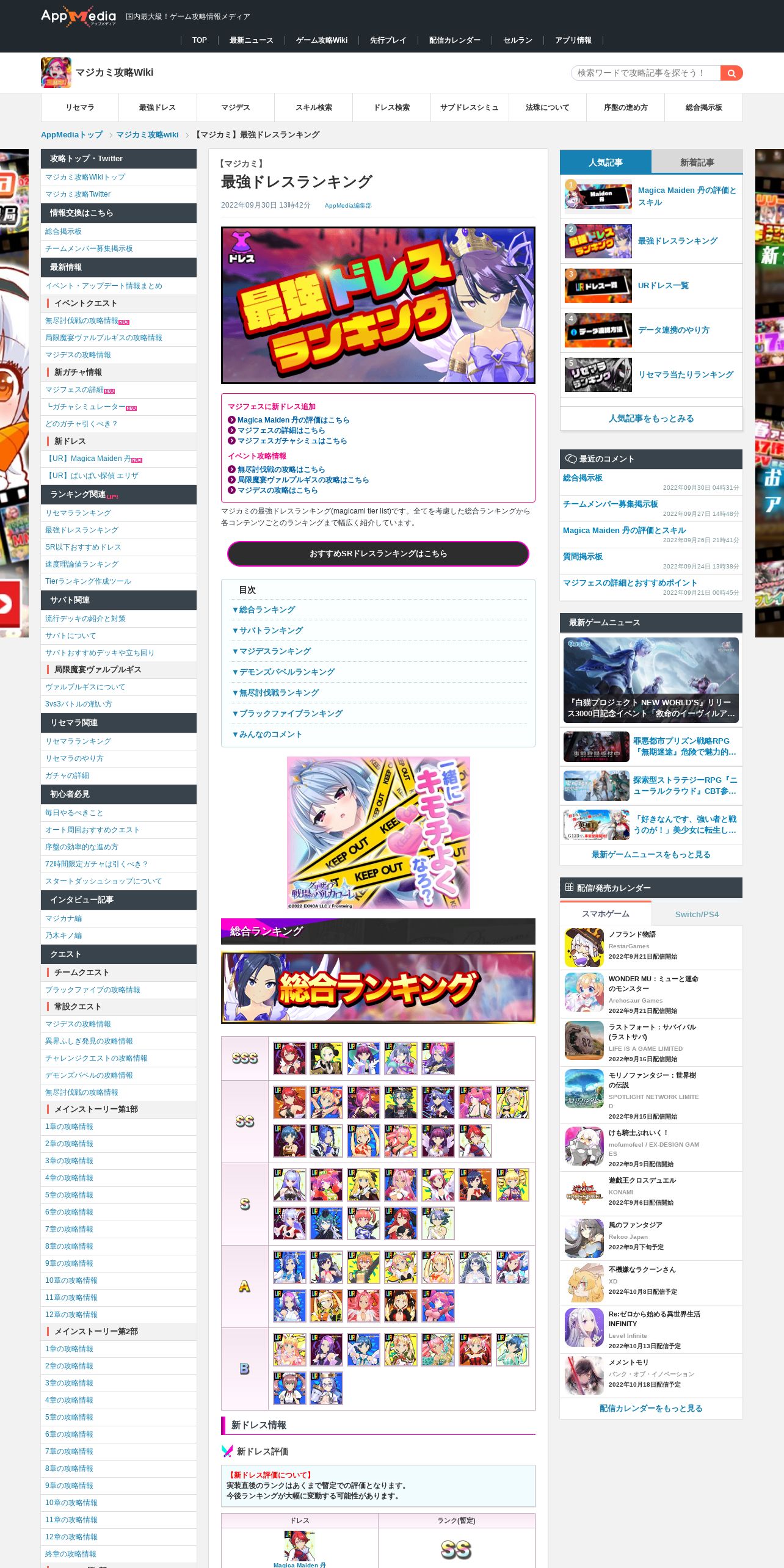Select サブドレスシミュ in wiki navigation bar
The width and height of the screenshot is (784, 1568).
pos(470,107)
